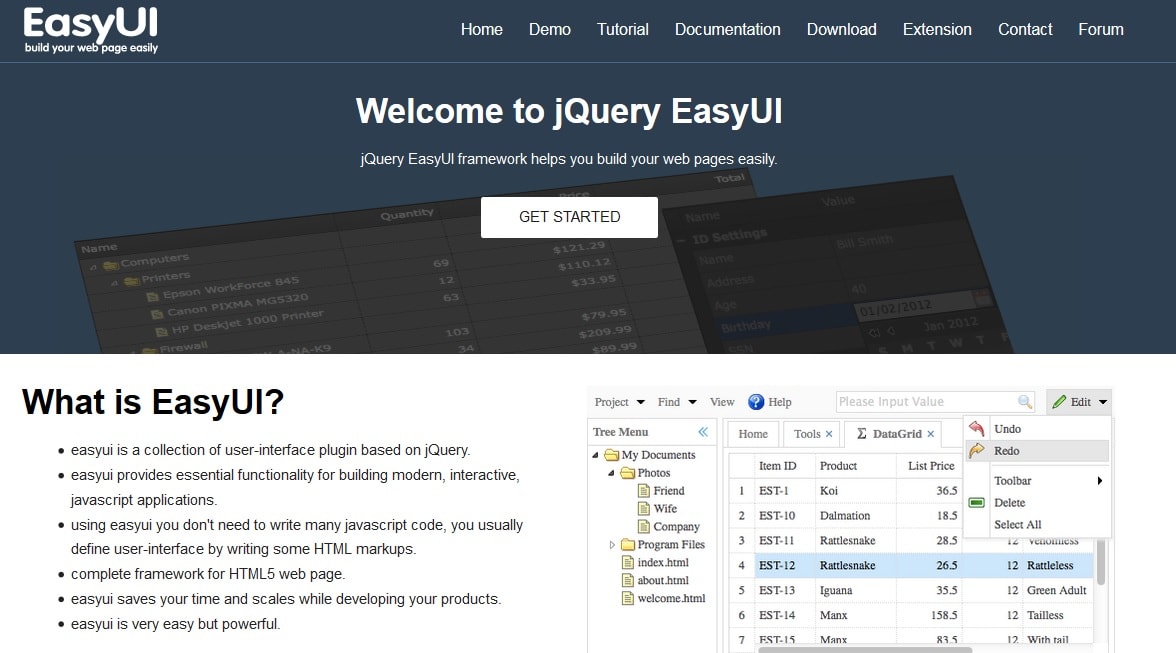Click the Company file icon

(644, 527)
